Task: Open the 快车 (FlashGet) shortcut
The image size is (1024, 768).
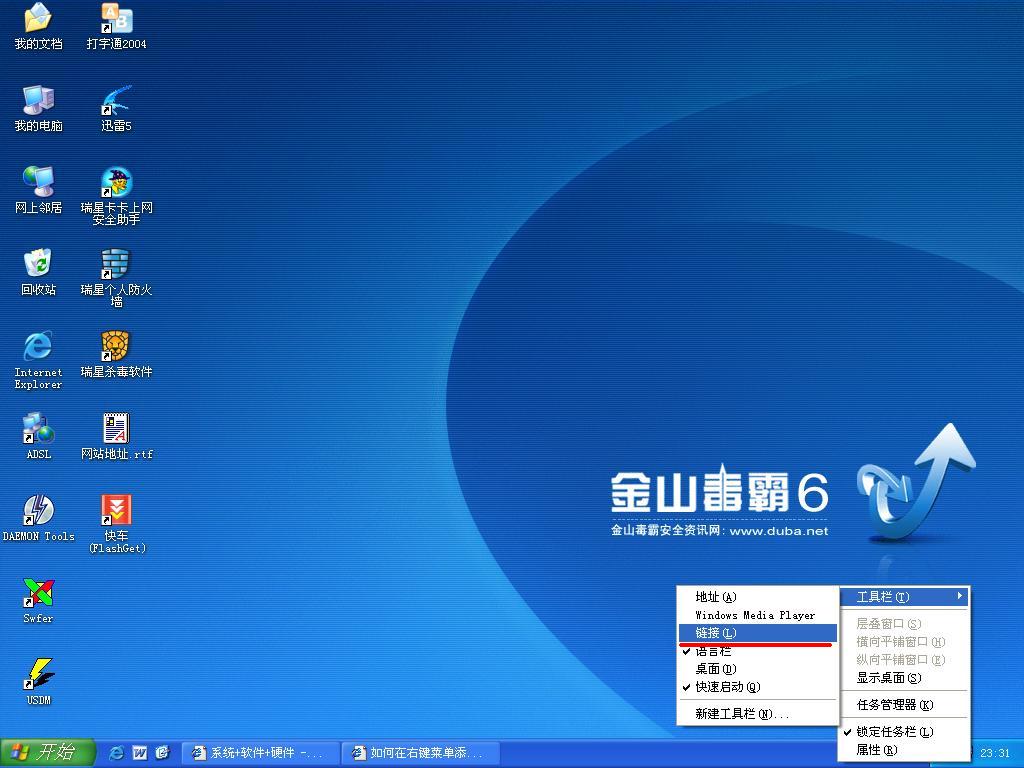Action: tap(116, 512)
